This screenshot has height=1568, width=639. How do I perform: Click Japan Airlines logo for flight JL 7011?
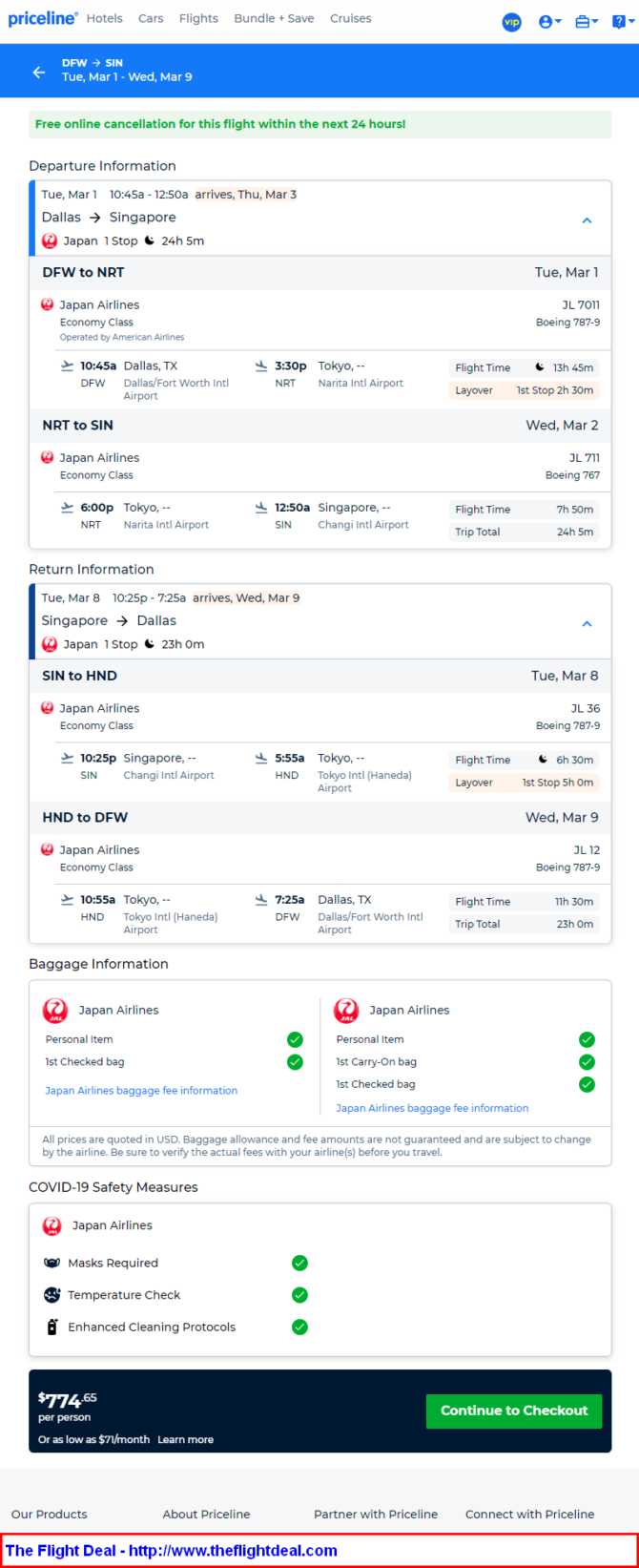click(48, 304)
